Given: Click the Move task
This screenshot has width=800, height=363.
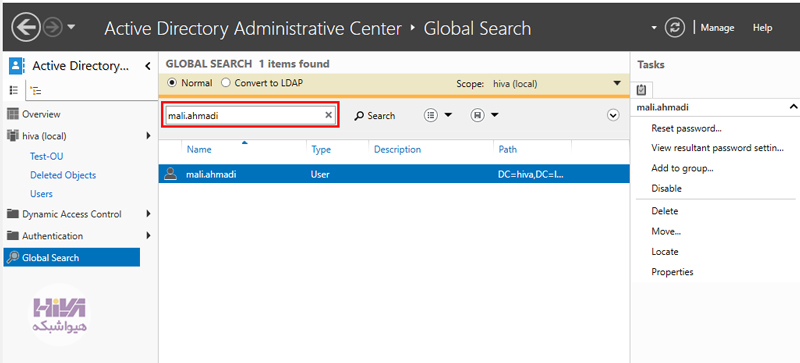Looking at the screenshot, I should (x=666, y=231).
